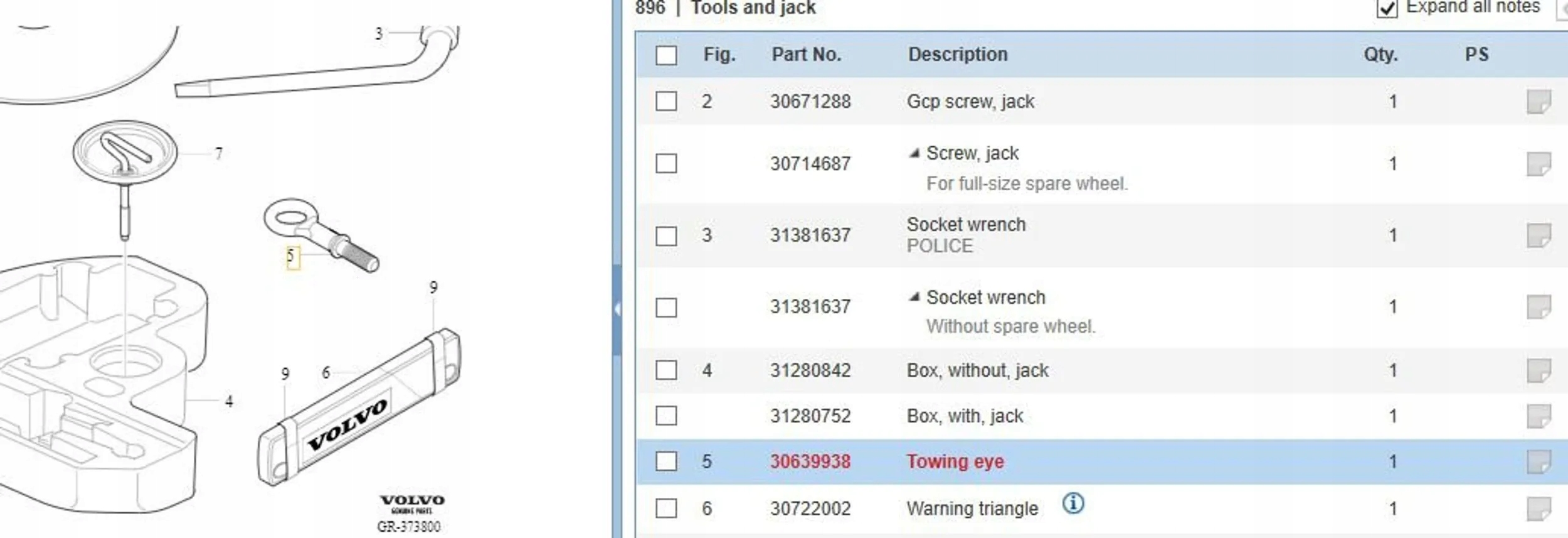1568x538 pixels.
Task: Open note icon for Socket wrench POLICE row
Action: pyautogui.click(x=1539, y=235)
